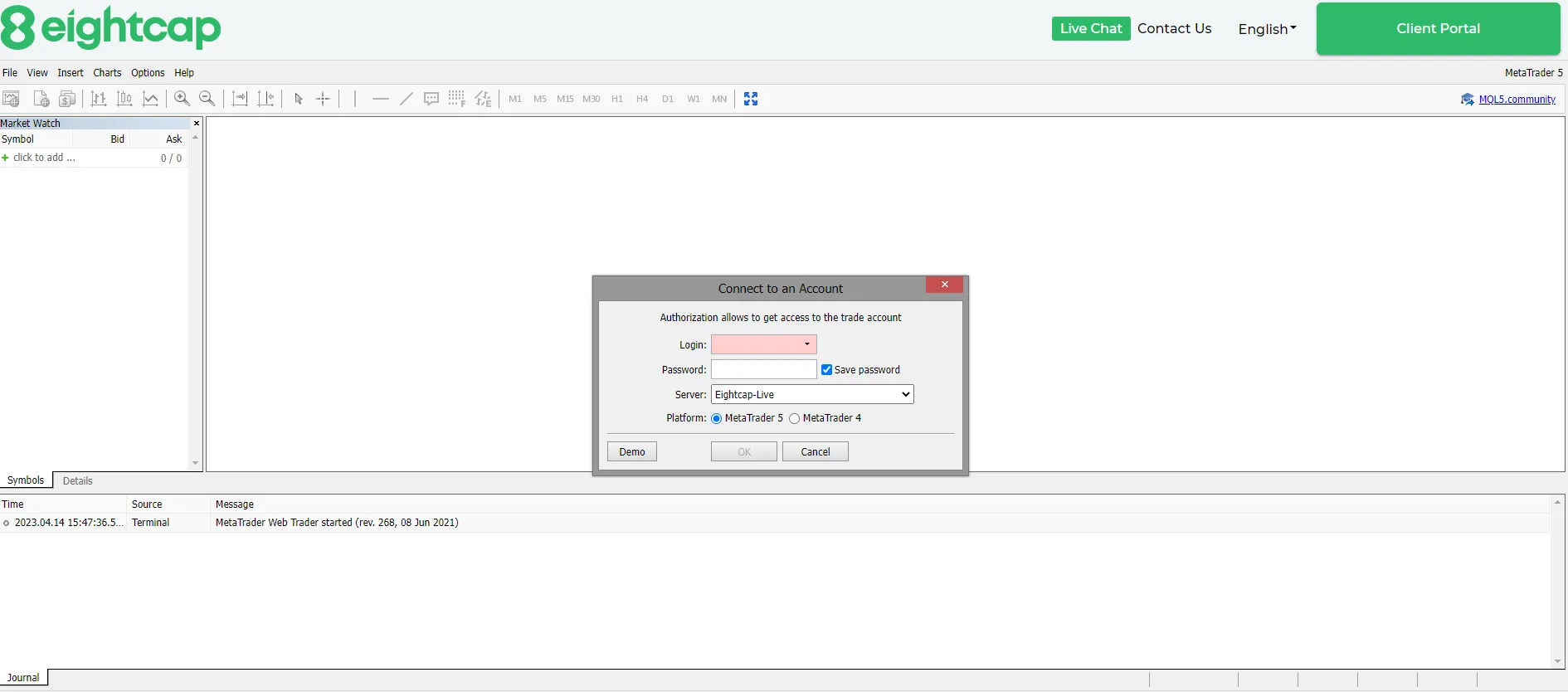Image resolution: width=1568 pixels, height=692 pixels.
Task: Select the trendline drawing tool
Action: (x=406, y=99)
